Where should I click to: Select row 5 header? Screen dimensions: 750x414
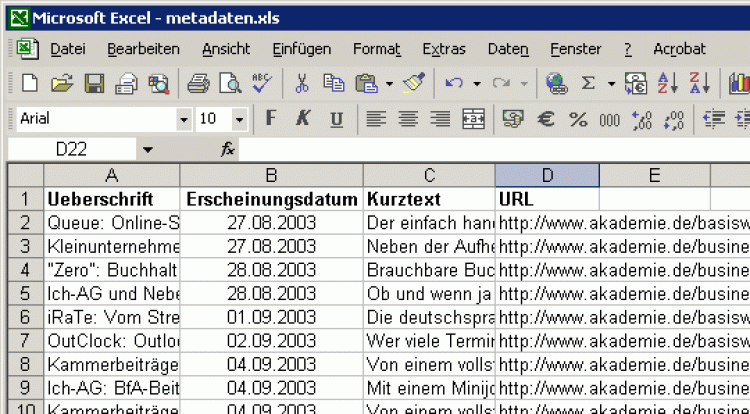[x=26, y=294]
